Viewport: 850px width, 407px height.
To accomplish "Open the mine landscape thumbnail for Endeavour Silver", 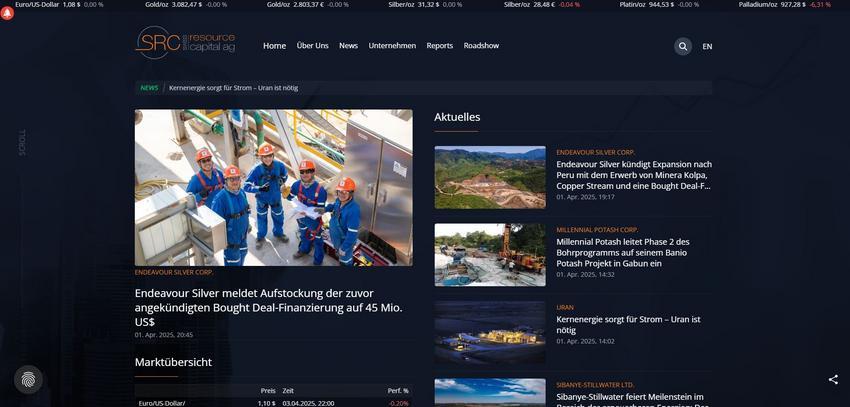I will point(490,177).
